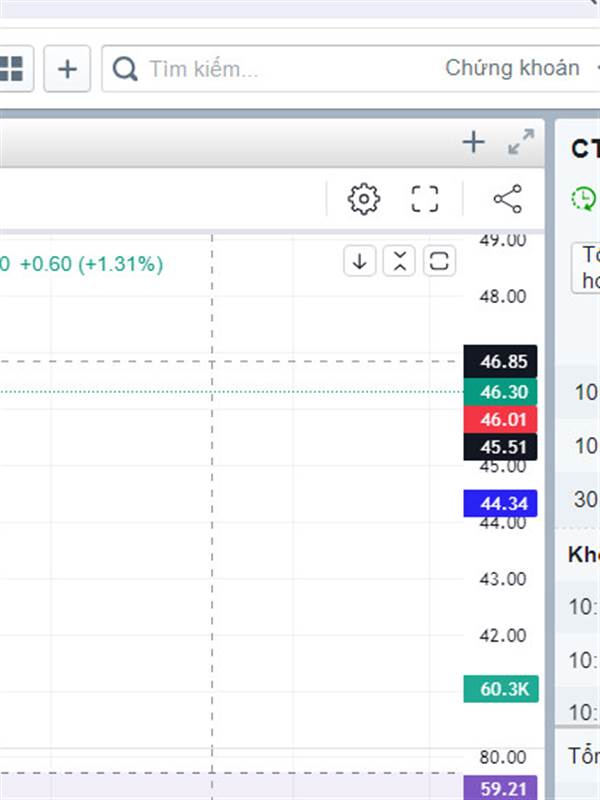Select the purple 59.21 indicator label
The image size is (600, 800).
click(x=501, y=788)
